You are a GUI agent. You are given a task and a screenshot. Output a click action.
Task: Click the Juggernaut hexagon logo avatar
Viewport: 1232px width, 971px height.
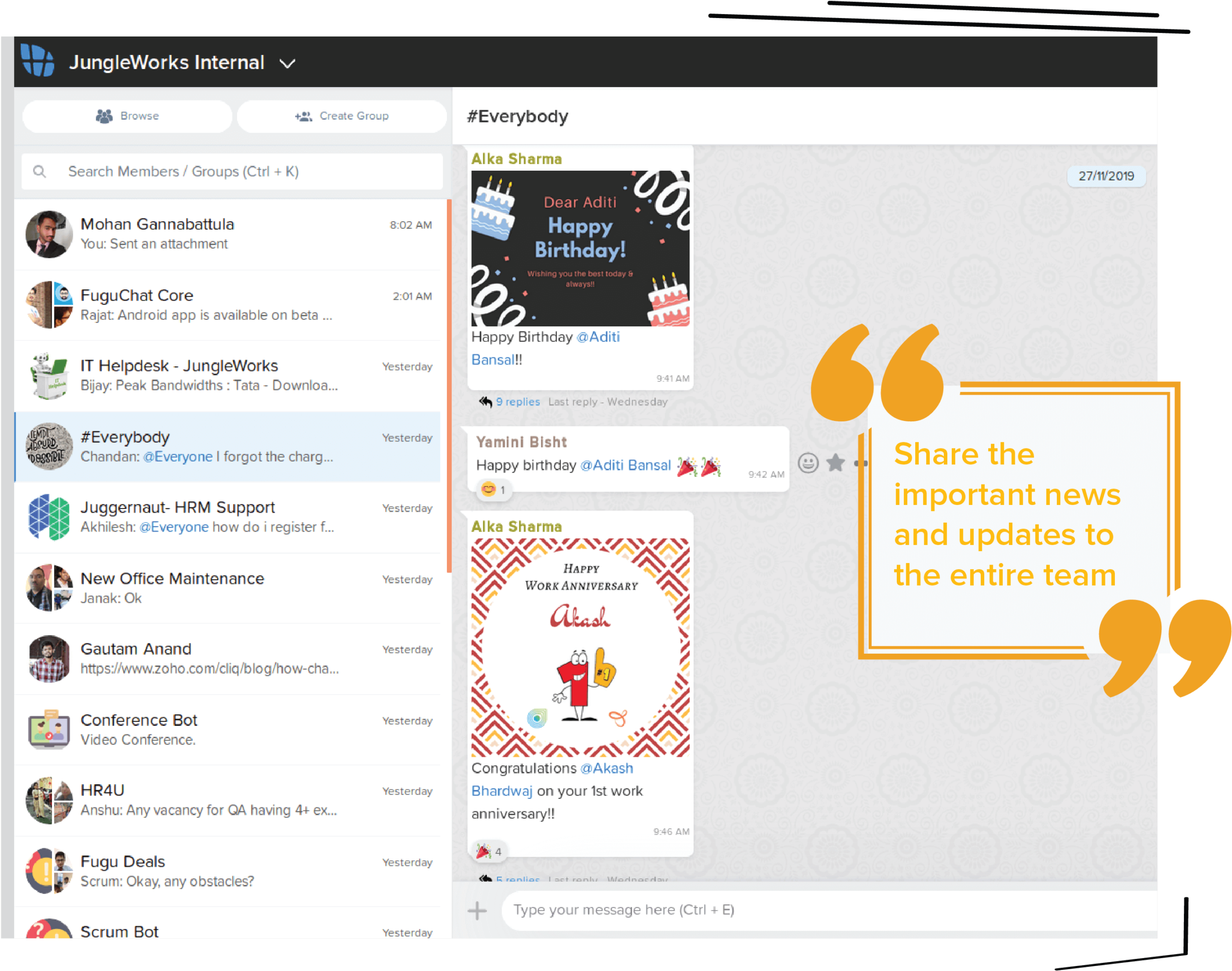pos(49,517)
